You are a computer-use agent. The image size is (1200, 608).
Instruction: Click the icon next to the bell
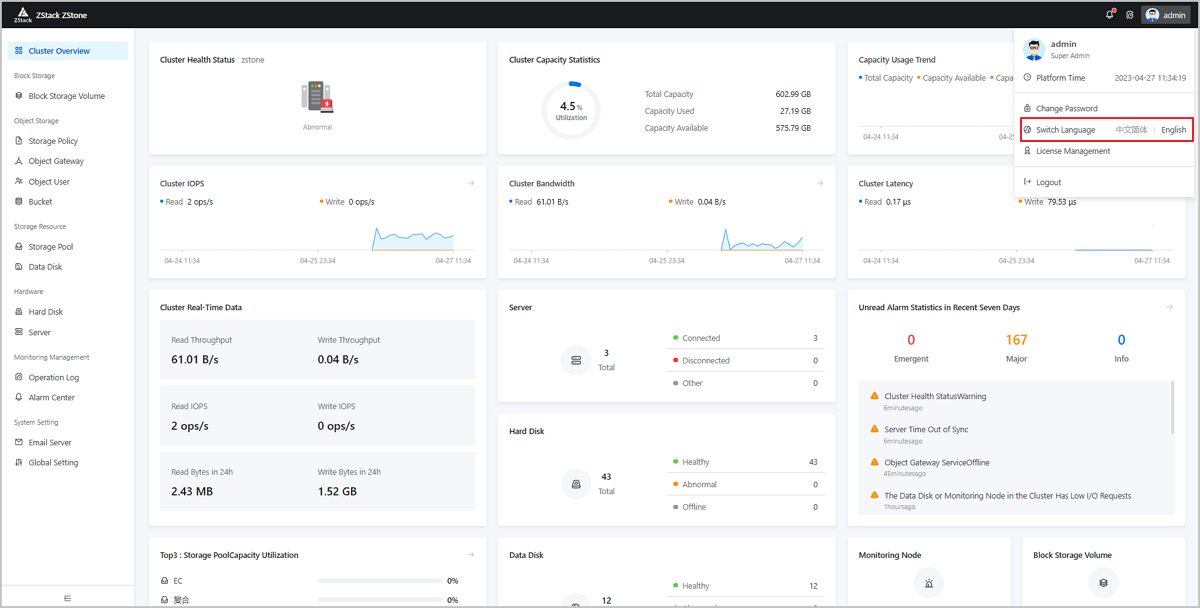1130,15
